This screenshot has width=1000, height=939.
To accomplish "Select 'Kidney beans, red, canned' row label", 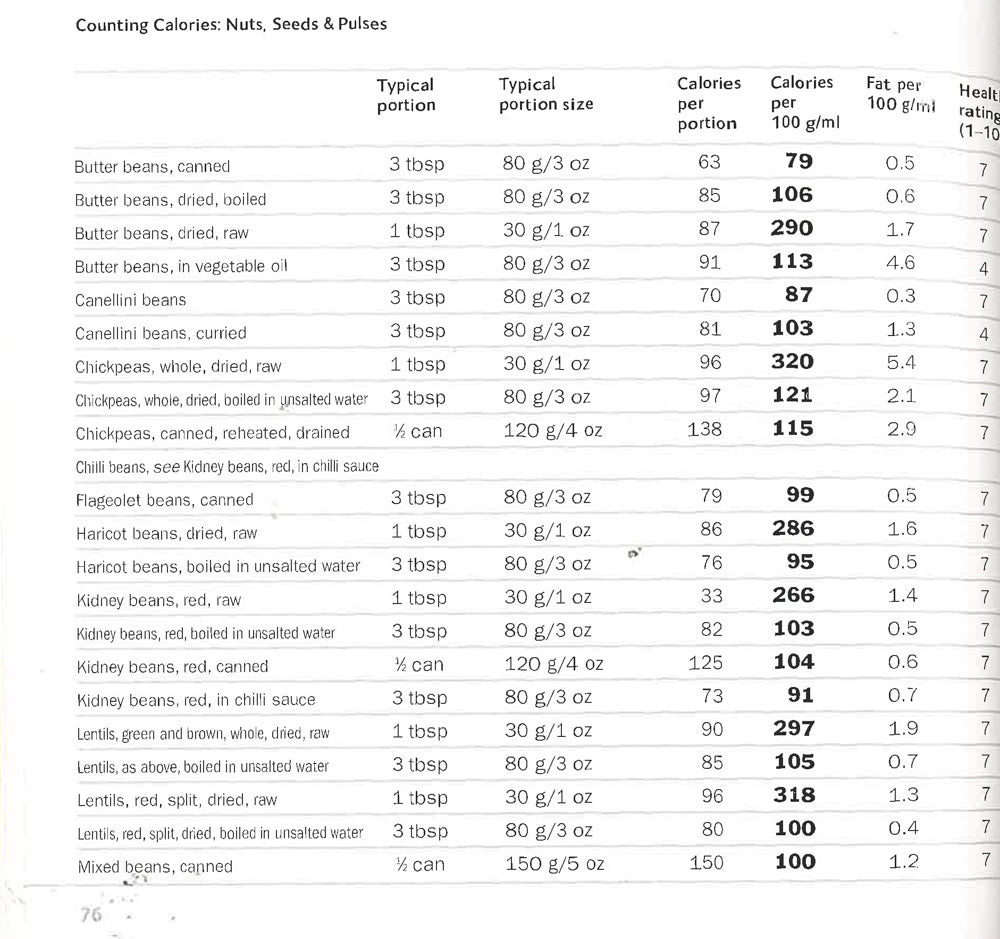I will coord(172,666).
